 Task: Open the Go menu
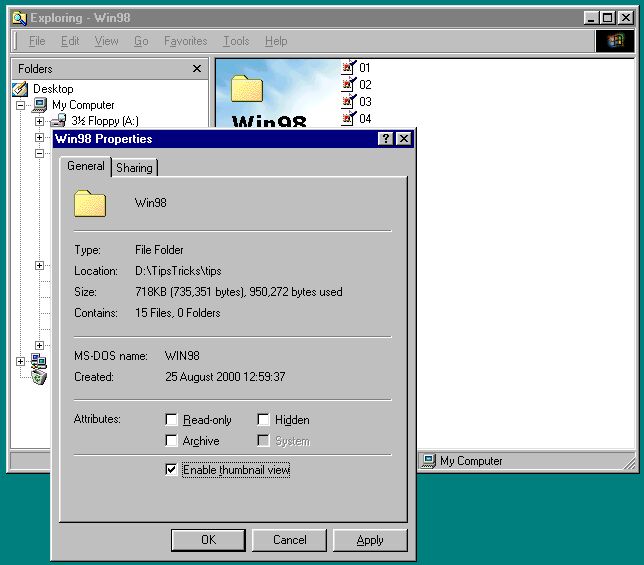tap(141, 41)
